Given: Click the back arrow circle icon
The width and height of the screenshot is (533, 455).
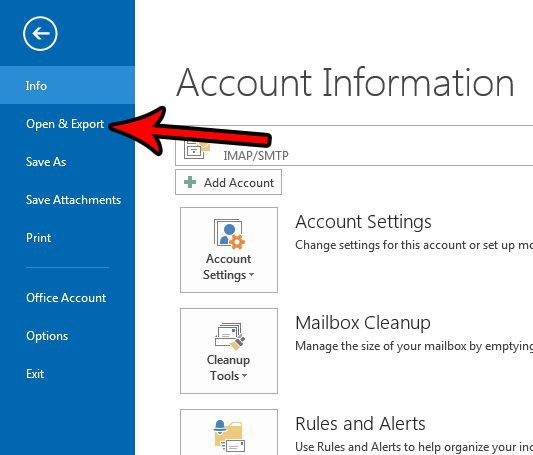Looking at the screenshot, I should pos(40,33).
